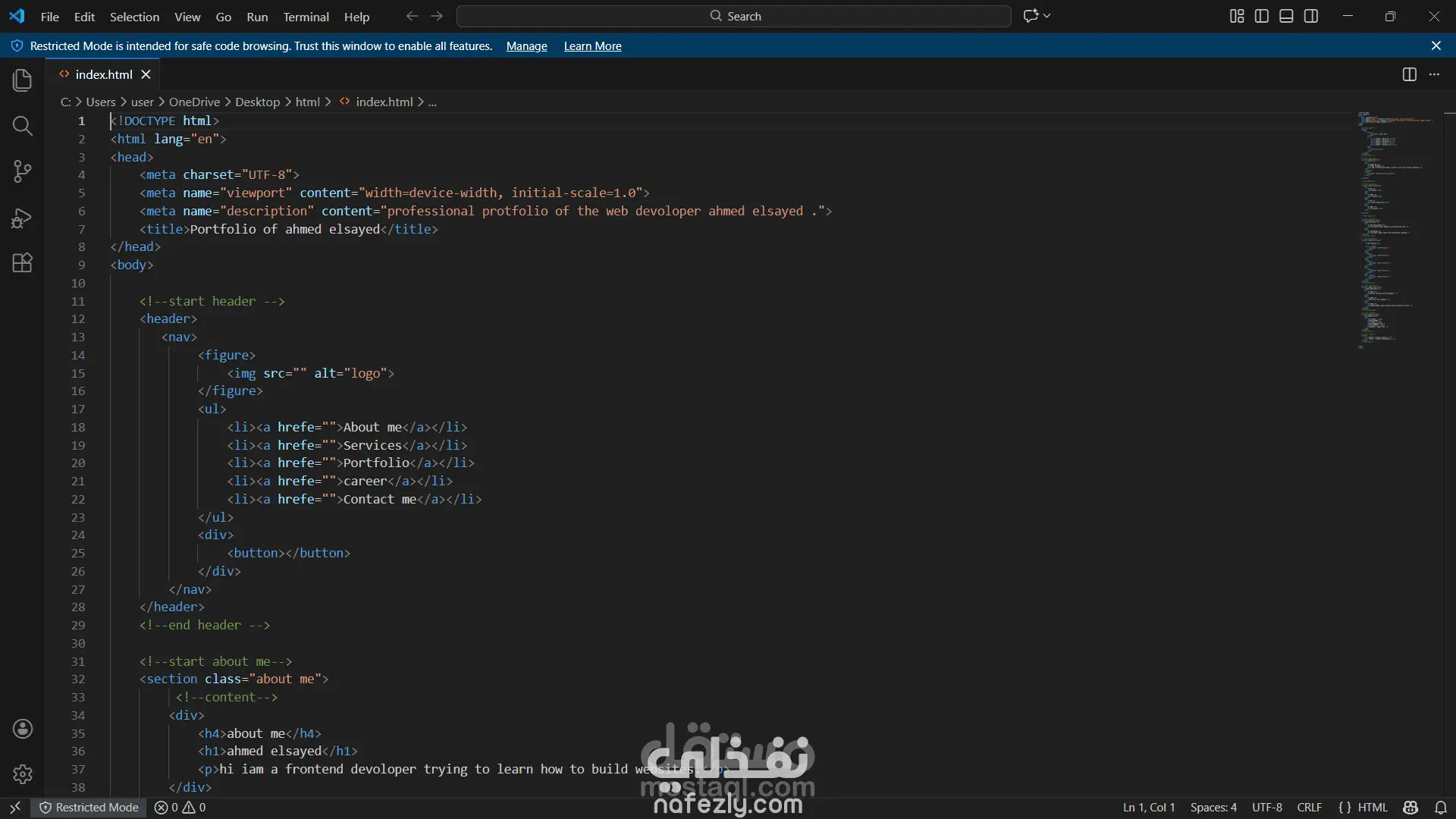
Task: Open the Accounts menu icon
Action: click(23, 729)
